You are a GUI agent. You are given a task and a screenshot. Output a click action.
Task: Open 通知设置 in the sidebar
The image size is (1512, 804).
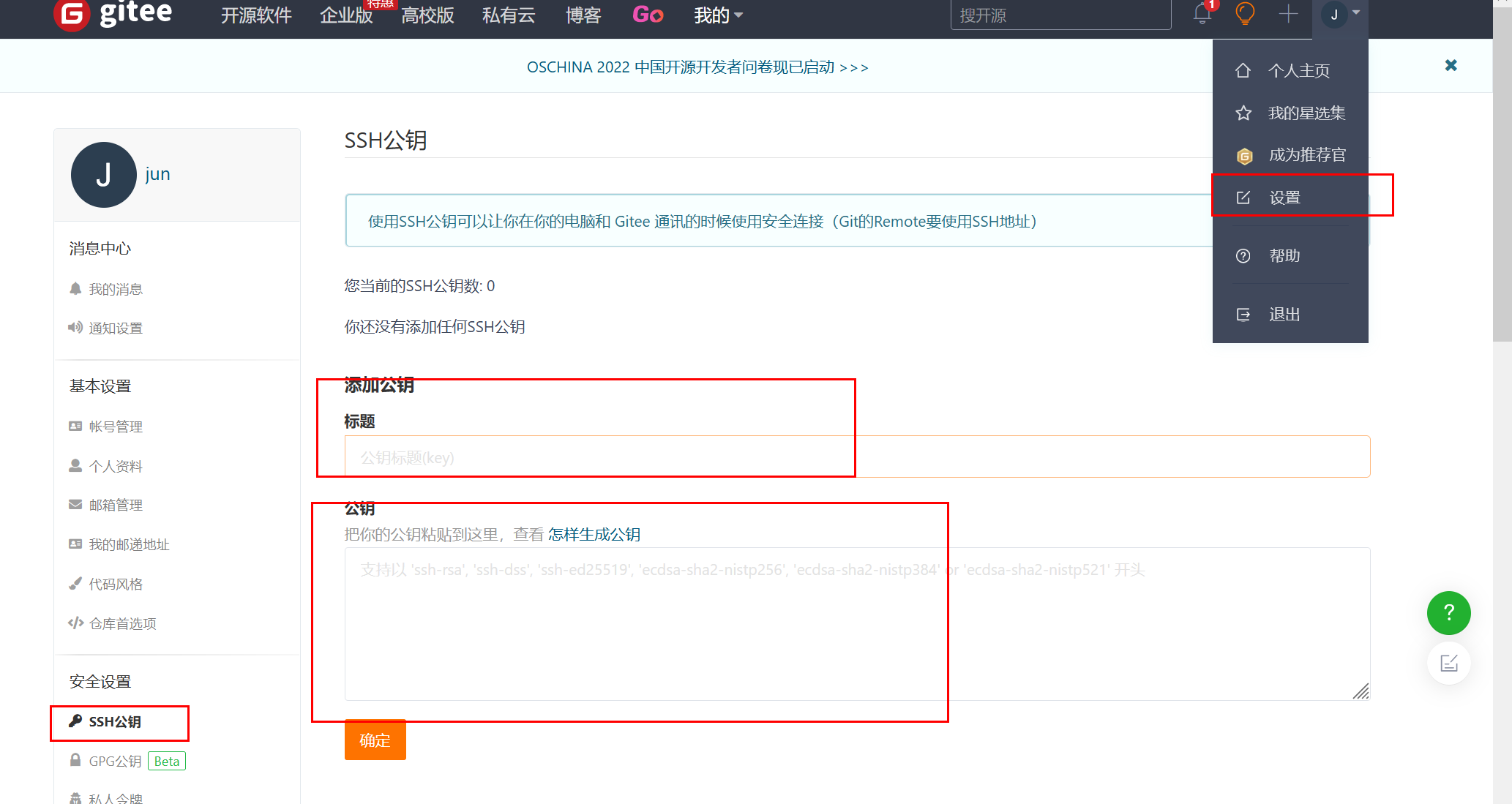pos(116,328)
